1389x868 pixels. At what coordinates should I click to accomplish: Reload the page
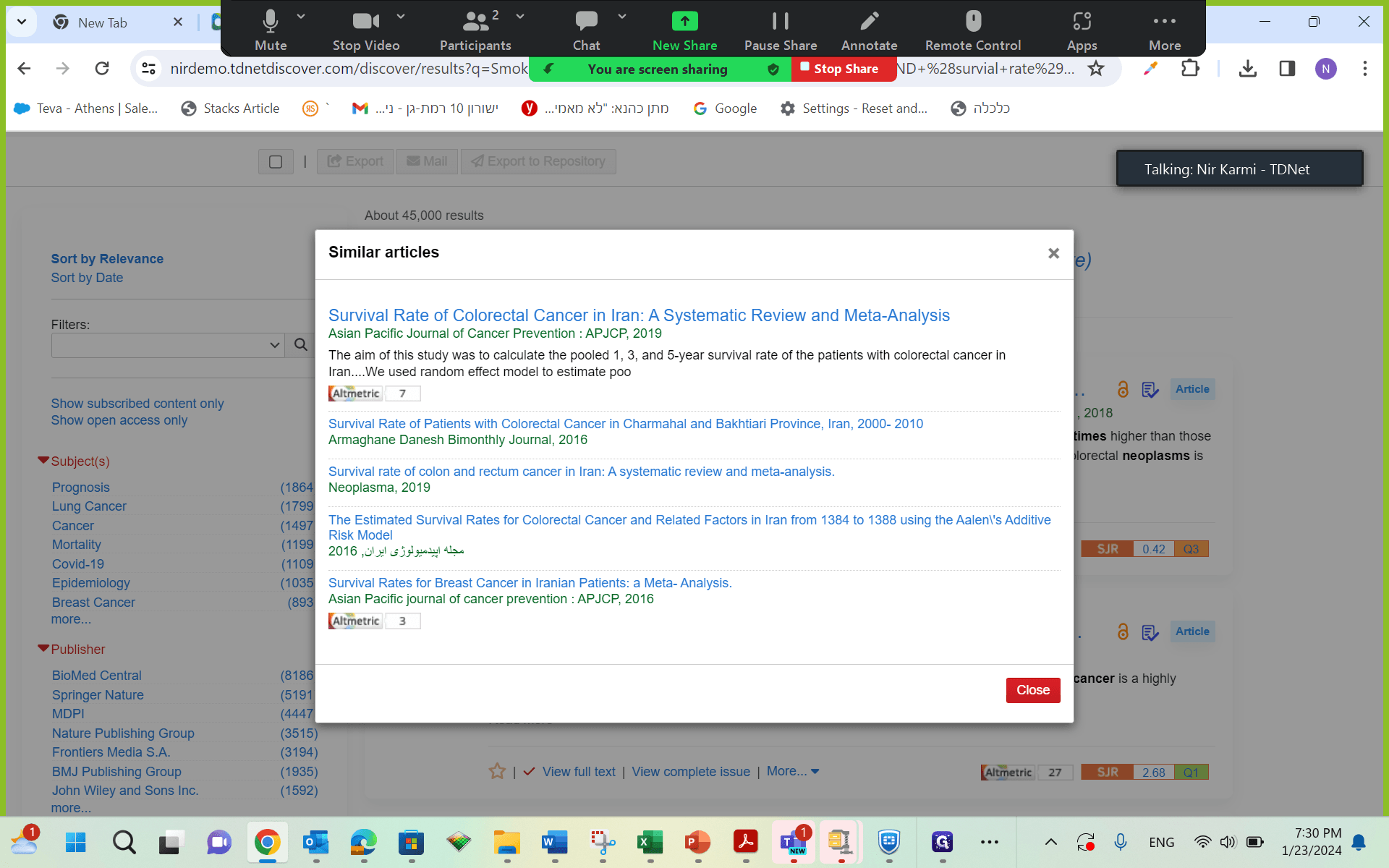pos(102,69)
